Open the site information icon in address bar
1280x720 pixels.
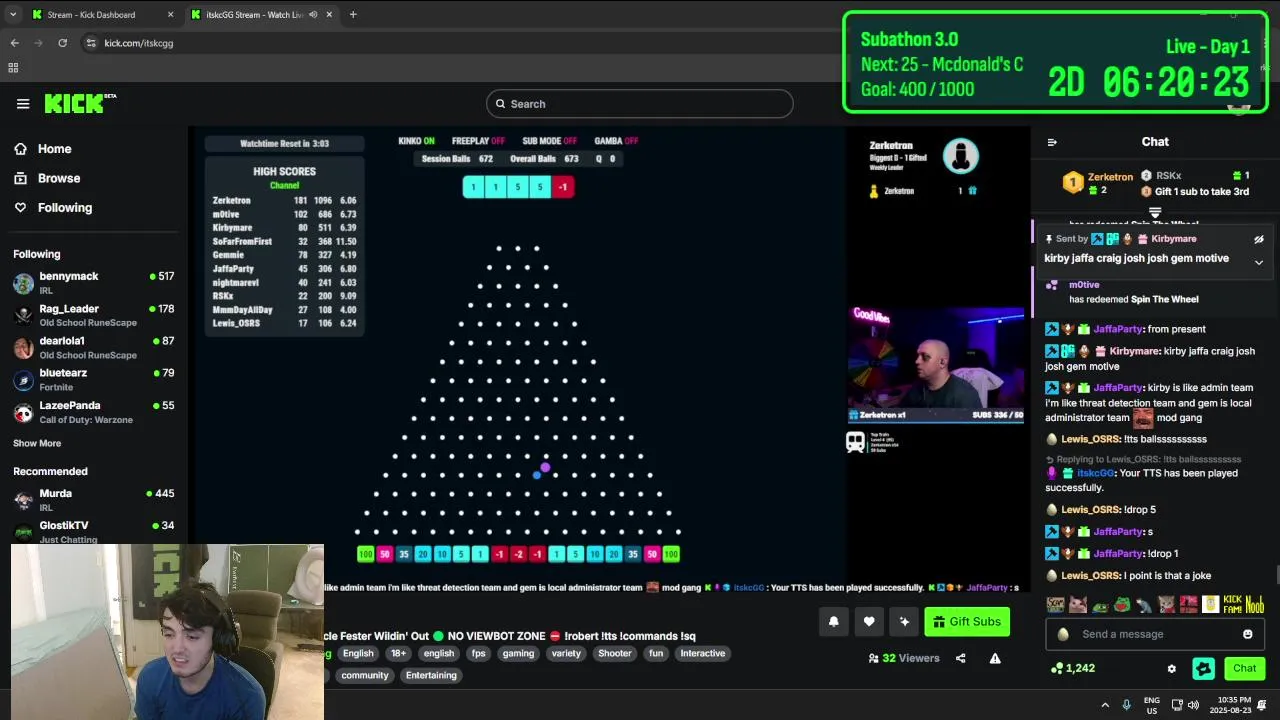[x=91, y=43]
